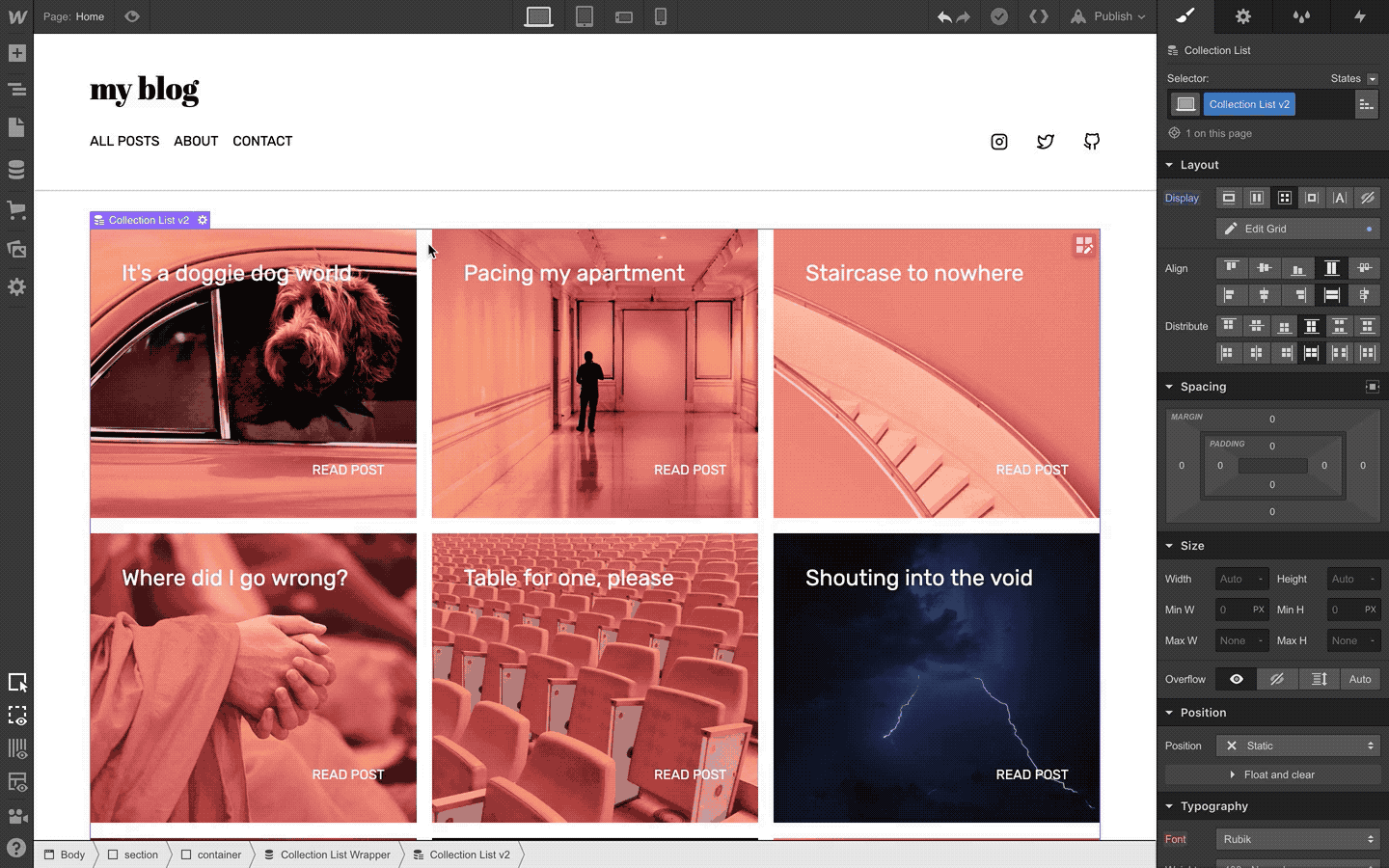This screenshot has width=1389, height=868.
Task: Open Help and support question mark
Action: (x=16, y=849)
